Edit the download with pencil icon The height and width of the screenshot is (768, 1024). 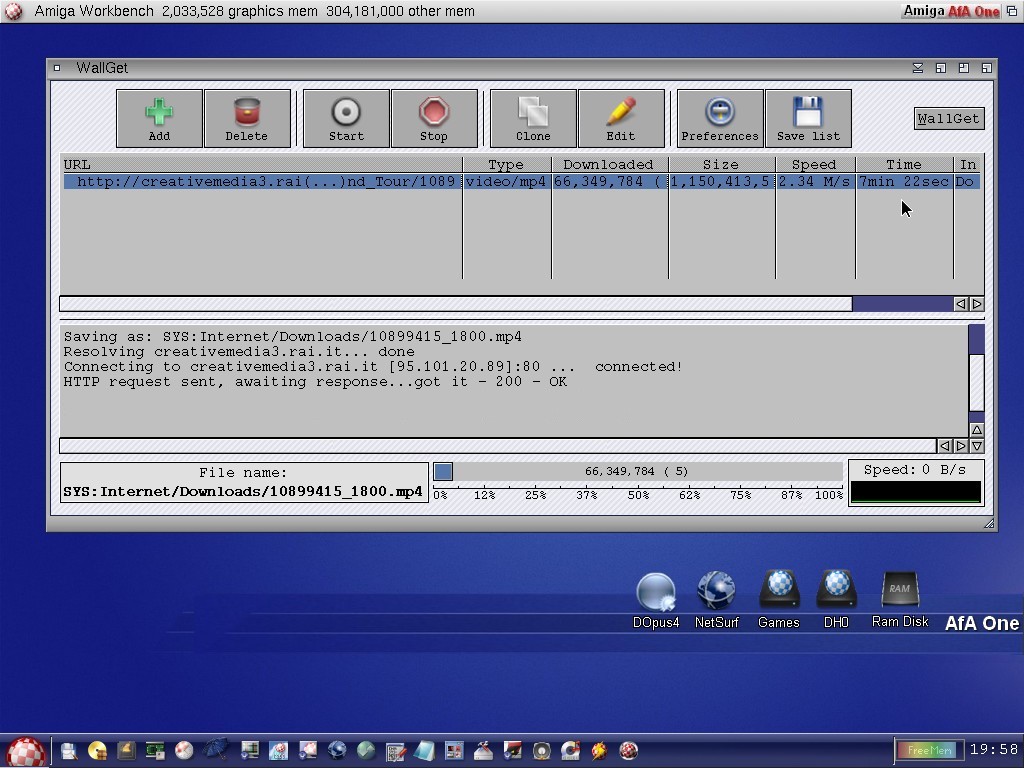point(621,118)
